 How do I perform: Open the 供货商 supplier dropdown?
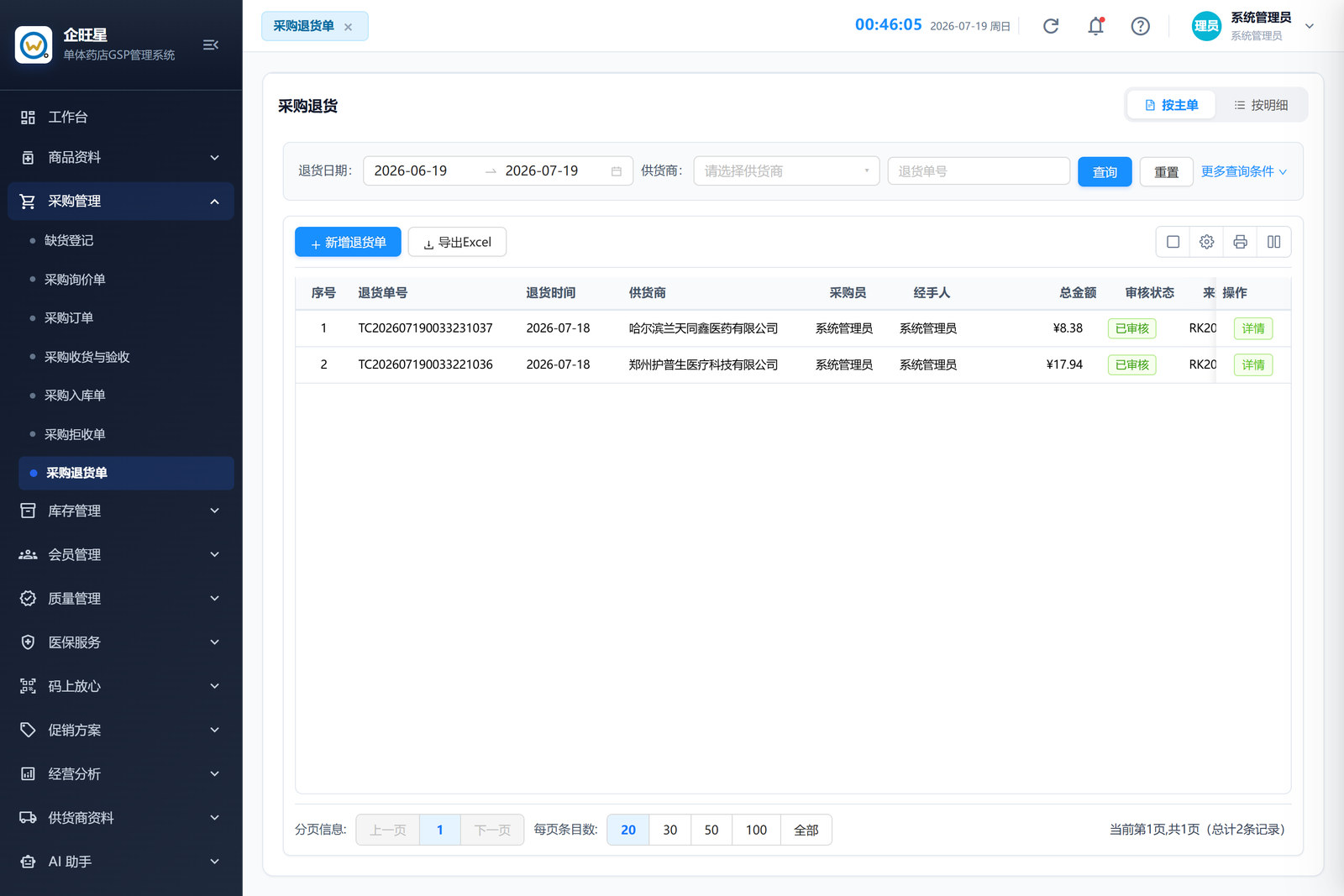pyautogui.click(x=786, y=171)
